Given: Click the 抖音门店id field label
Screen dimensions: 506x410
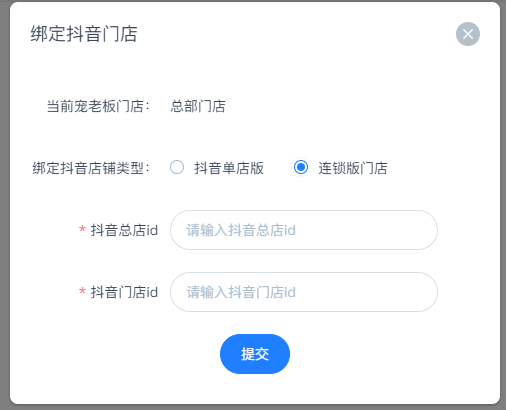Looking at the screenshot, I should pos(124,292).
